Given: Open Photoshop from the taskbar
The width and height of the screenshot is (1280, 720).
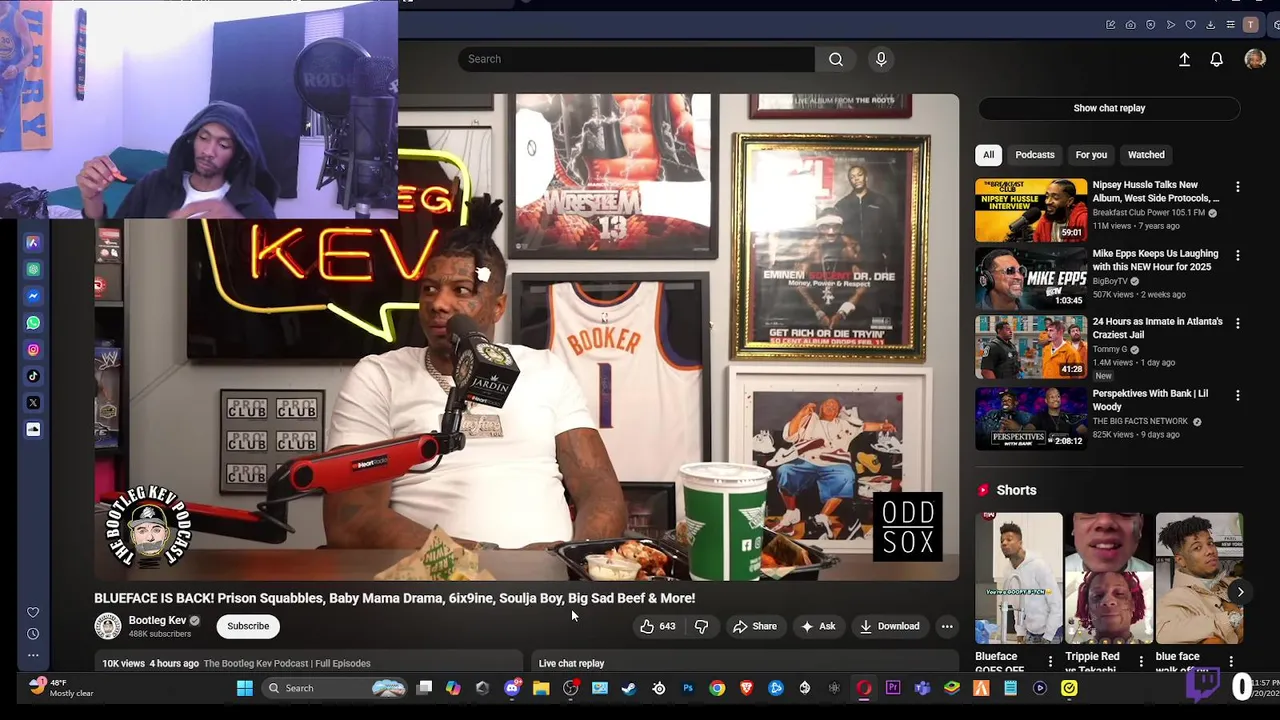Looking at the screenshot, I should pos(688,688).
